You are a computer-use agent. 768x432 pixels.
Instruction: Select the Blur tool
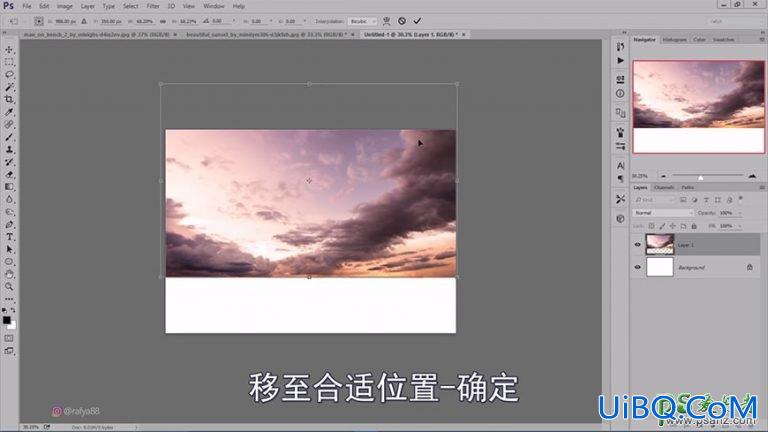[9, 199]
